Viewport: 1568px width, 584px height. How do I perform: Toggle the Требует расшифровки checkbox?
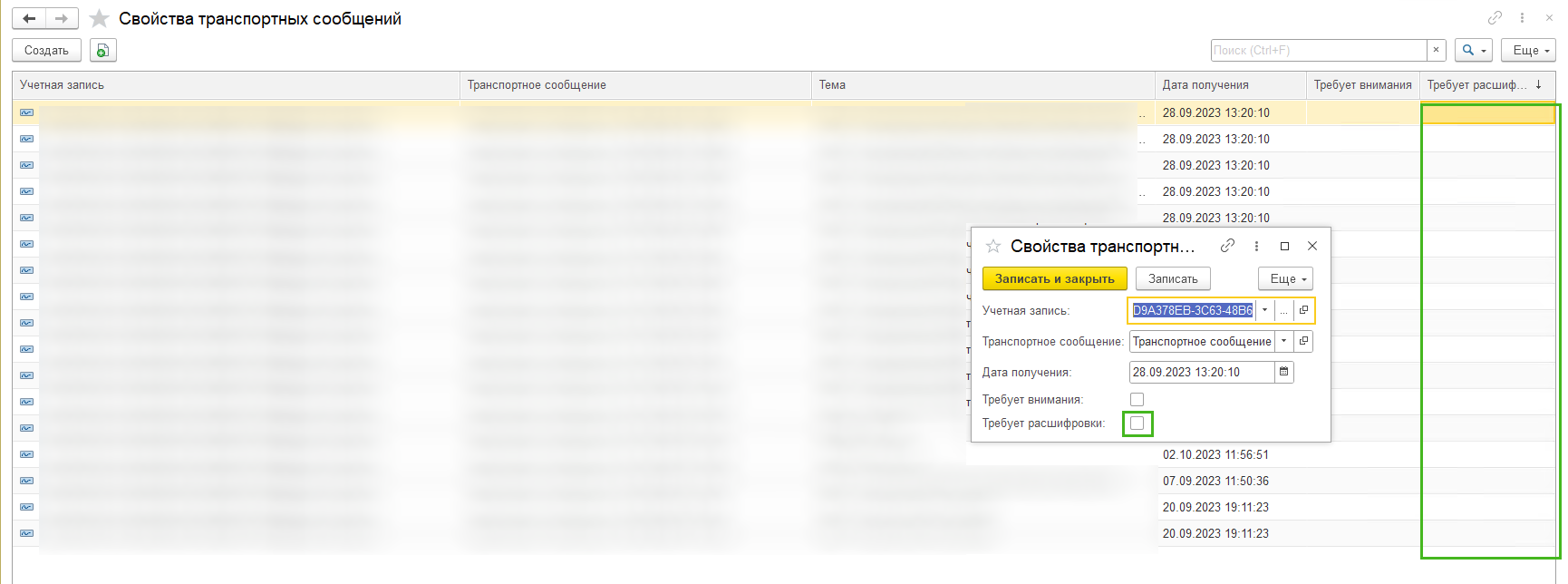tap(1137, 423)
